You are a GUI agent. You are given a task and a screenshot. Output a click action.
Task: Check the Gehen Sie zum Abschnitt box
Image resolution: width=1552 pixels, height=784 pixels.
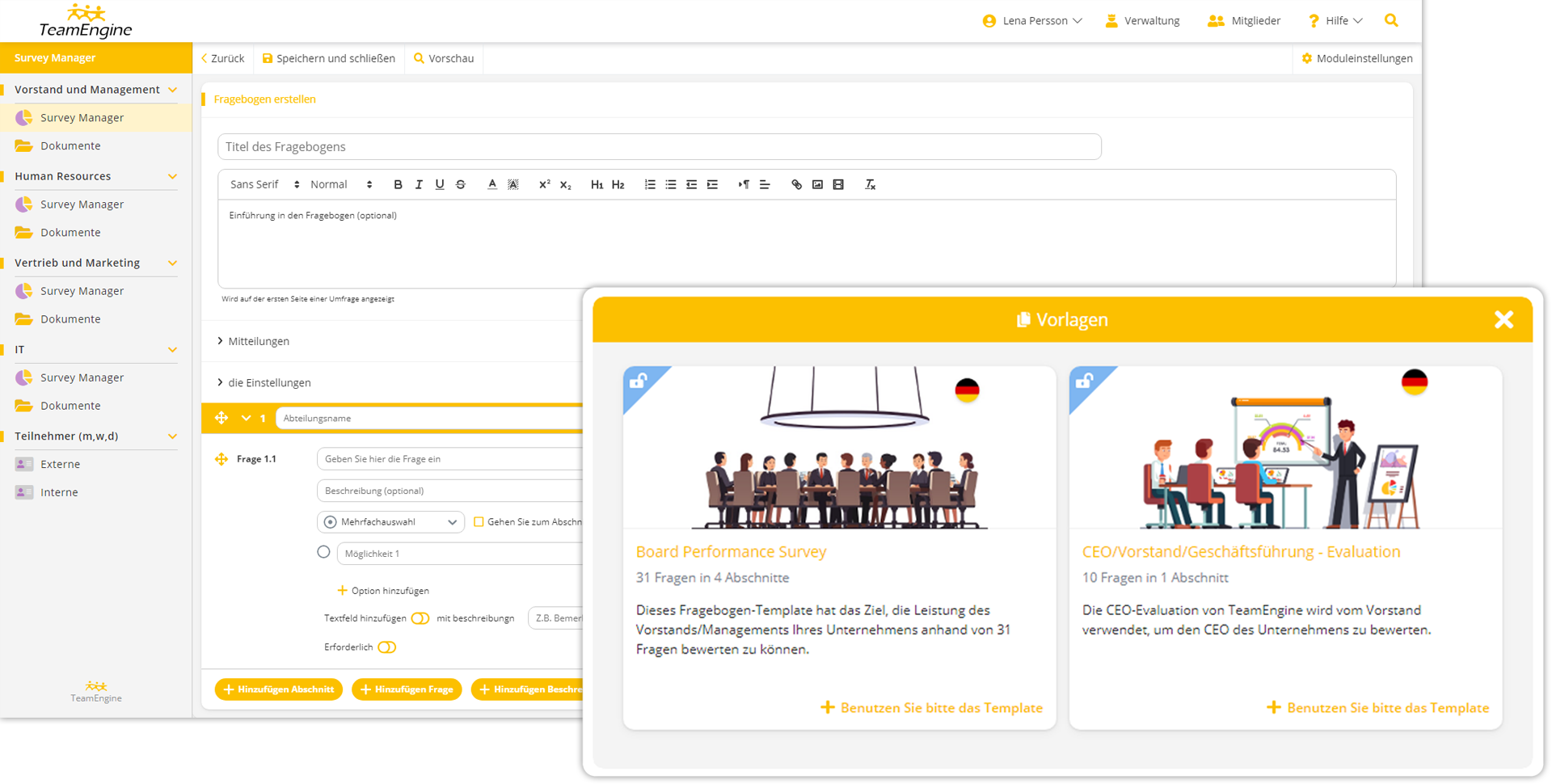(479, 522)
